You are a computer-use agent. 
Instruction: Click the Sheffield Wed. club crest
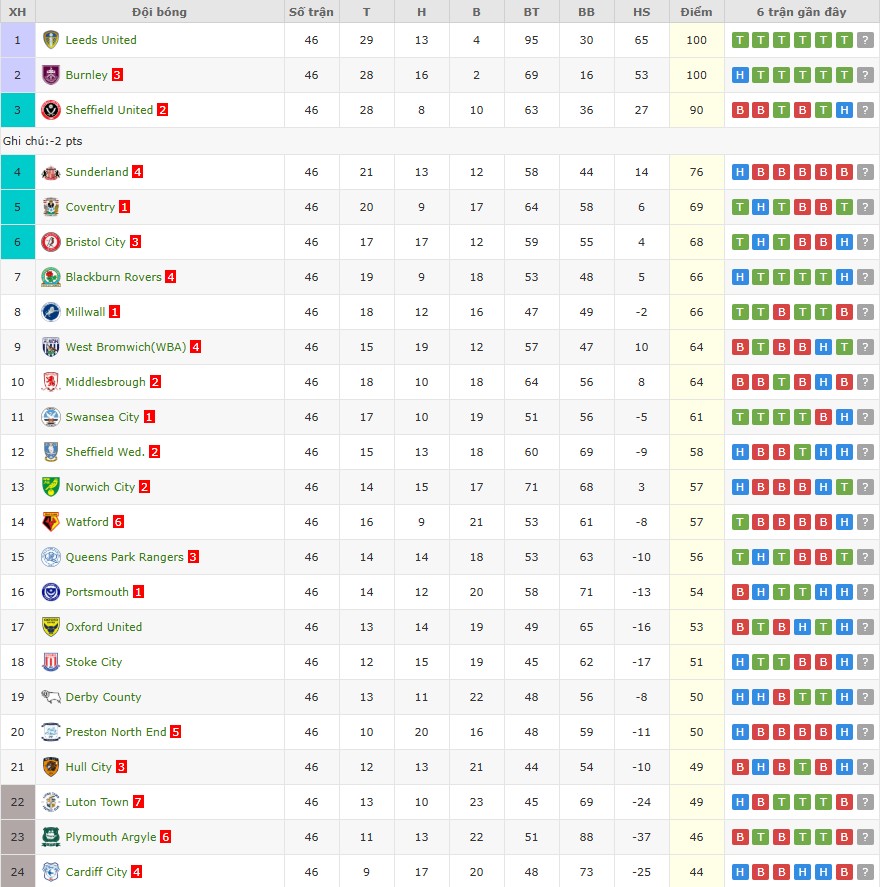(x=51, y=452)
